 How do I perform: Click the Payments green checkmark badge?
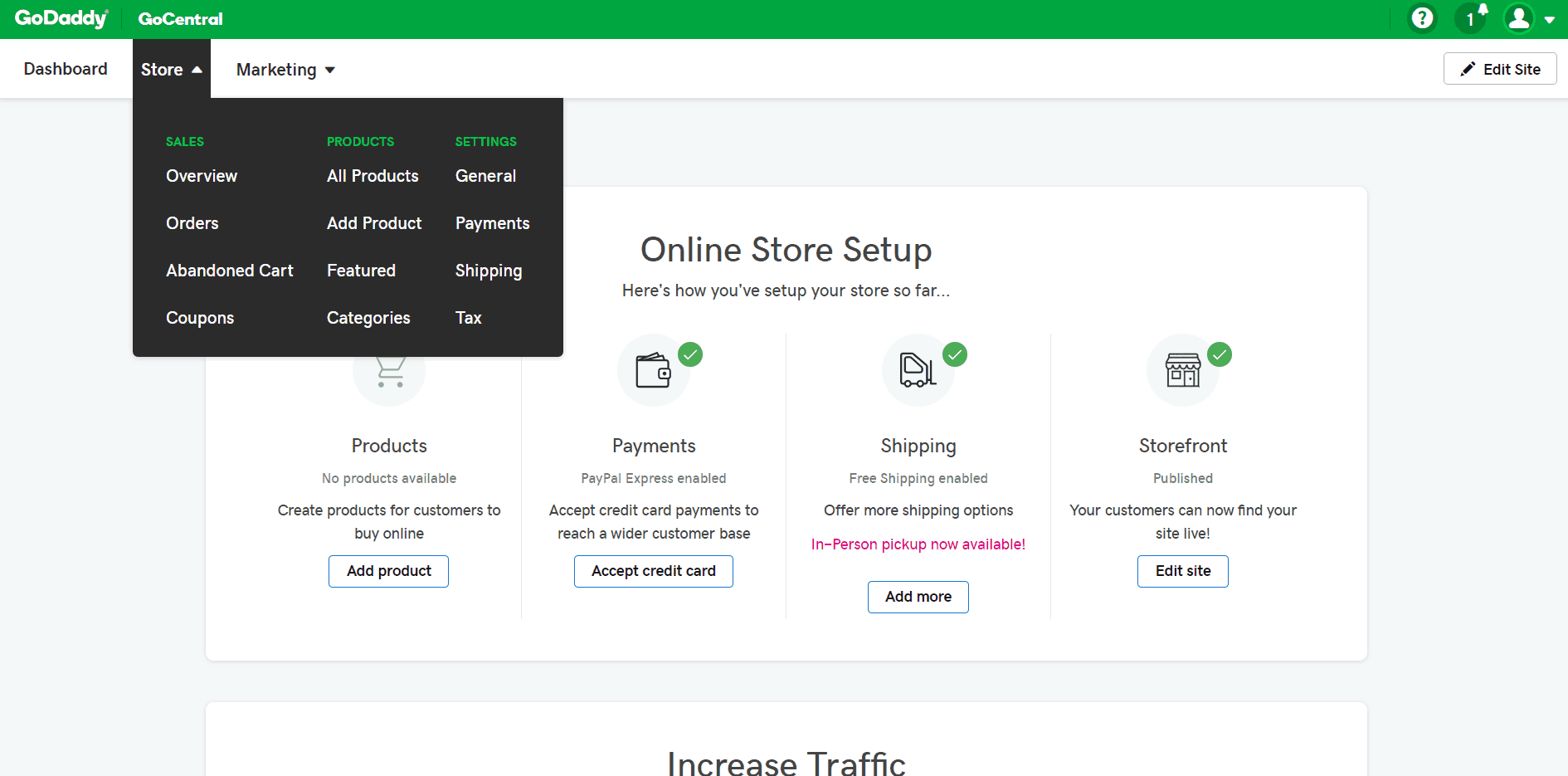(x=690, y=354)
